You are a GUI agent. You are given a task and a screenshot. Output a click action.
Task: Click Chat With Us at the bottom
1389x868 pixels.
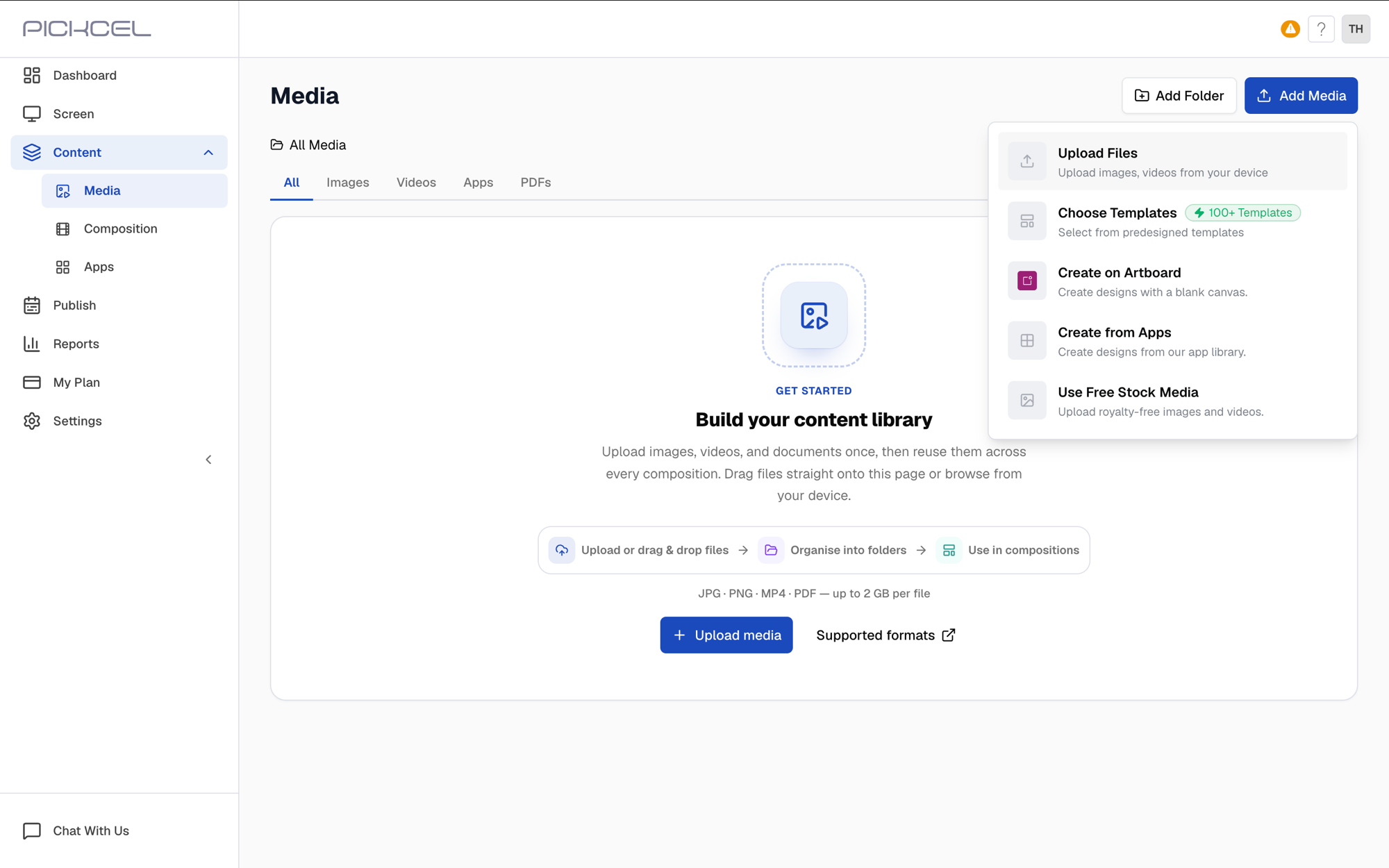(76, 831)
